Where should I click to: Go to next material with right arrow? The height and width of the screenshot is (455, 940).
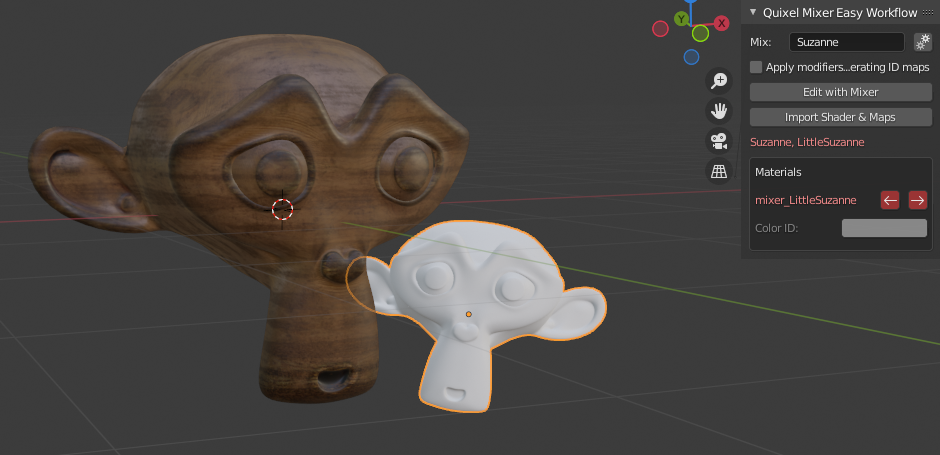918,200
